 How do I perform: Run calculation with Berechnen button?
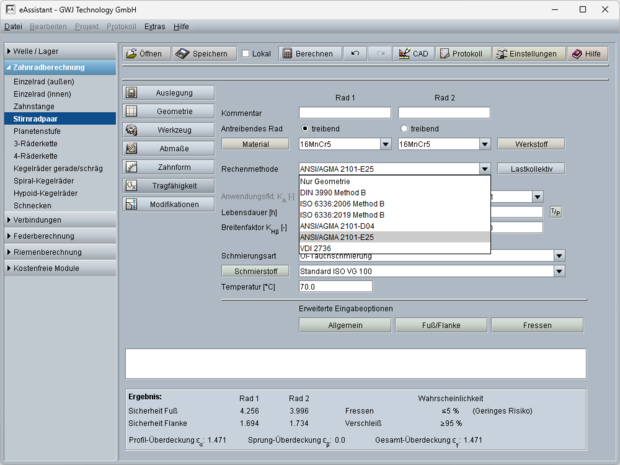pos(308,53)
